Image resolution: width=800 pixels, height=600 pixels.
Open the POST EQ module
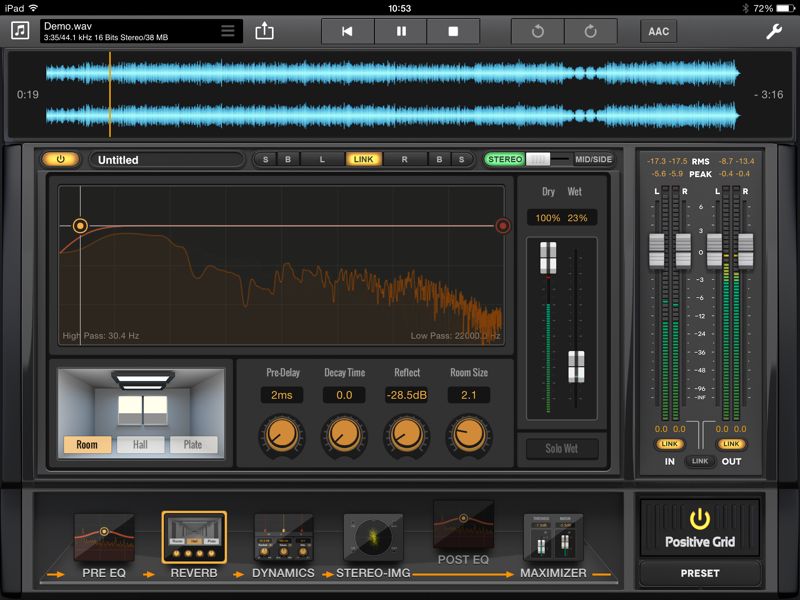click(463, 534)
